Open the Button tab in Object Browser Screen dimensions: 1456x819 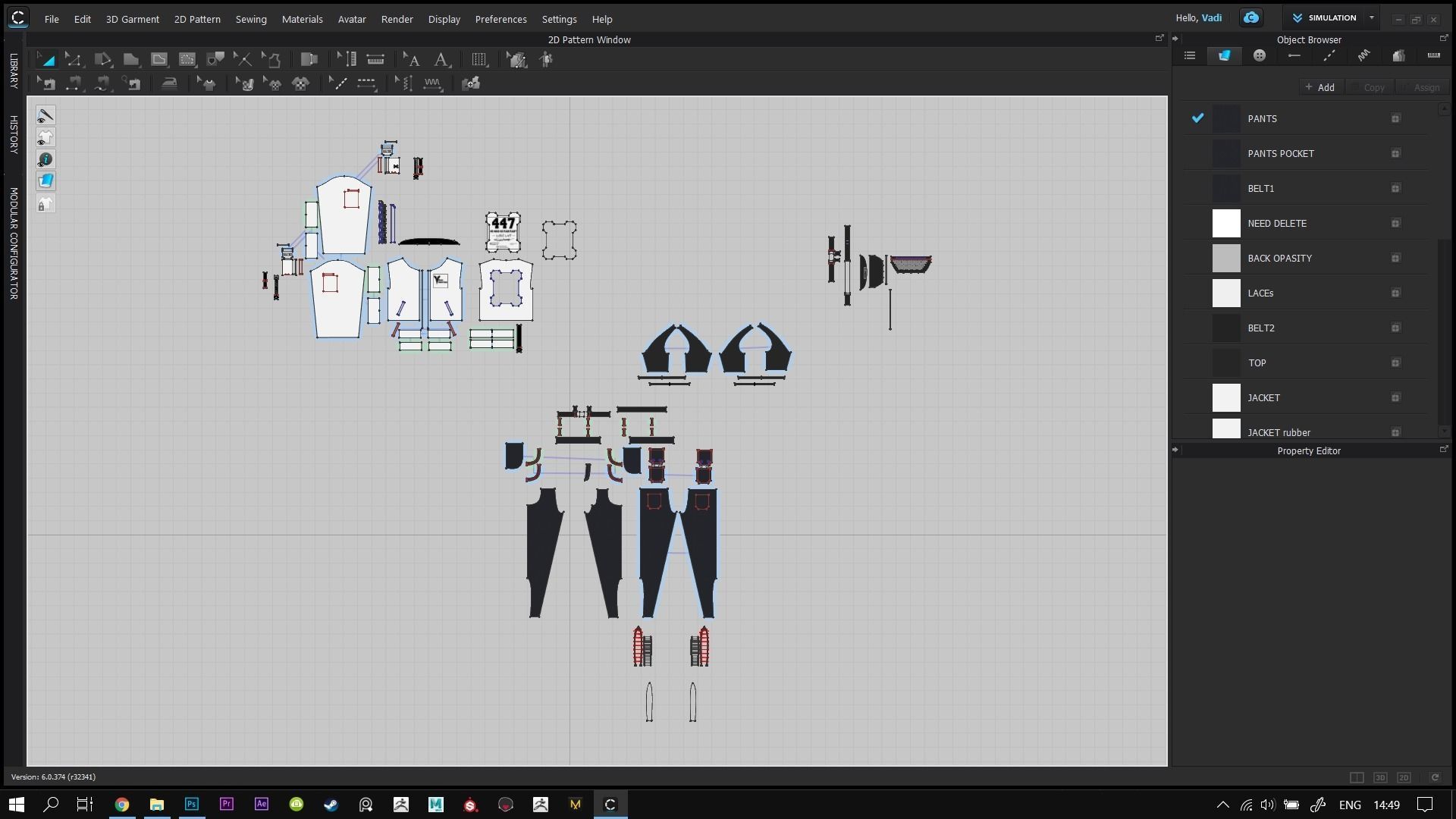click(x=1260, y=55)
